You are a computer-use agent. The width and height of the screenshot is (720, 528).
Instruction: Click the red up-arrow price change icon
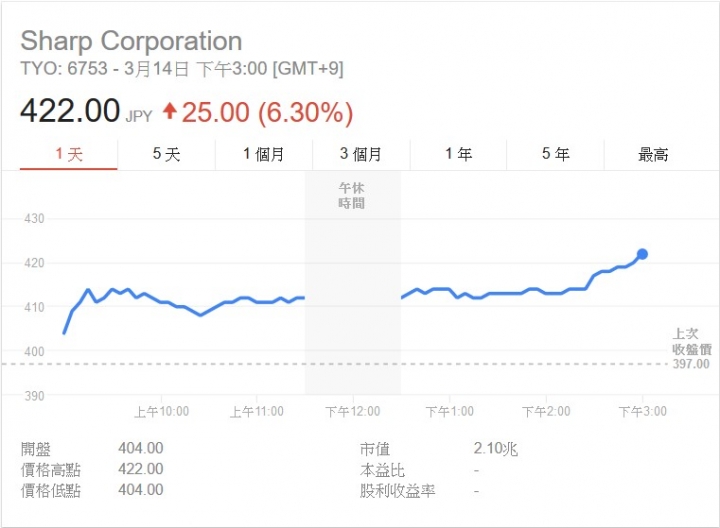pyautogui.click(x=170, y=111)
